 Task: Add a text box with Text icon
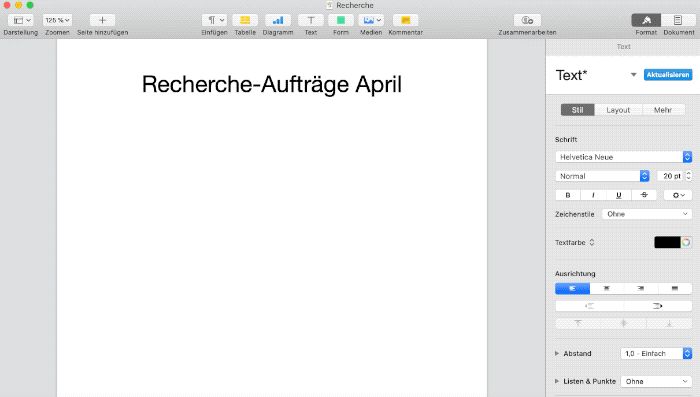tap(311, 20)
